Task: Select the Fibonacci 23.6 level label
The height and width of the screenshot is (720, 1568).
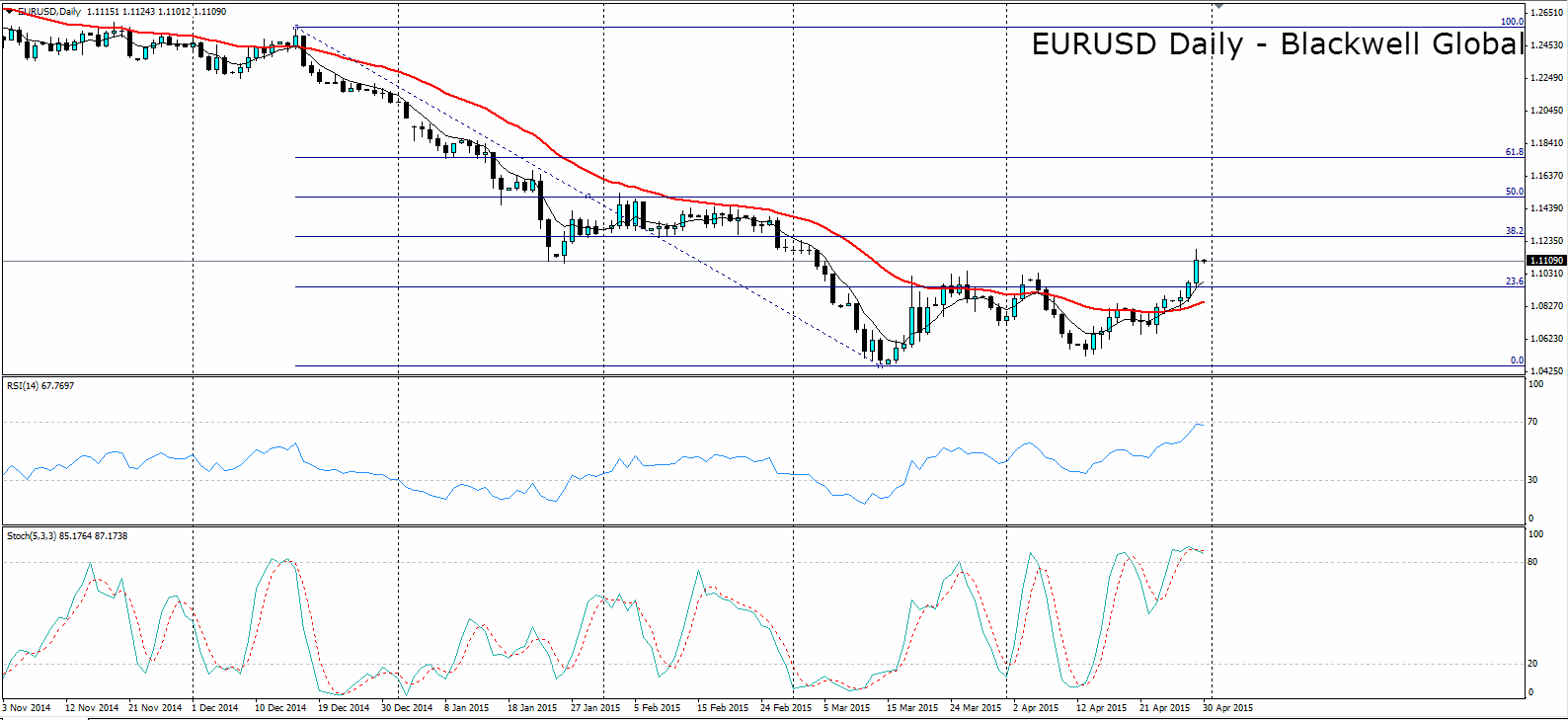Action: tap(1515, 281)
